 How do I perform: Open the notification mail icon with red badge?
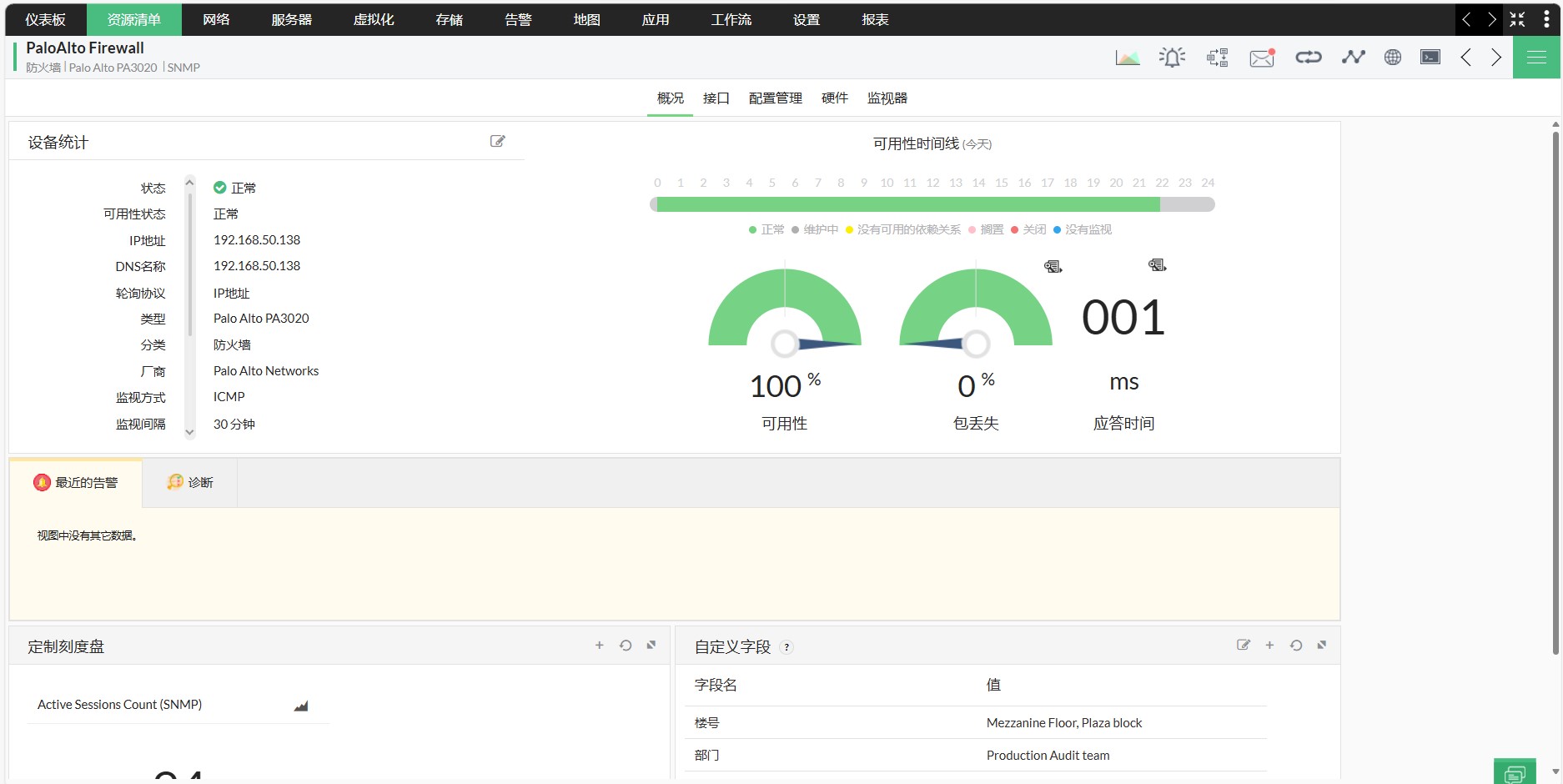tap(1260, 58)
